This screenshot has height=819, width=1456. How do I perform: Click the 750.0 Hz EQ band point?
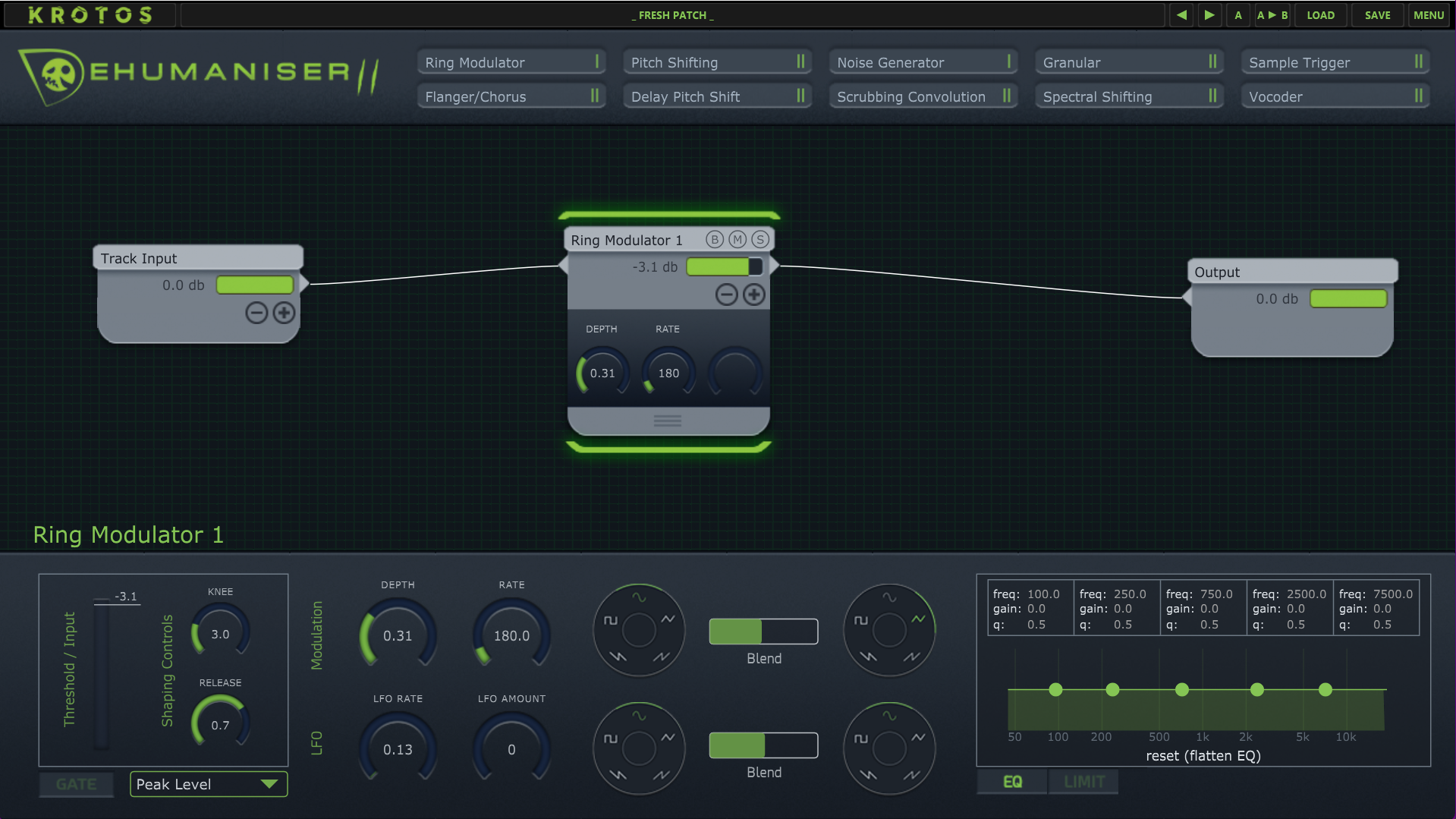click(x=1181, y=689)
